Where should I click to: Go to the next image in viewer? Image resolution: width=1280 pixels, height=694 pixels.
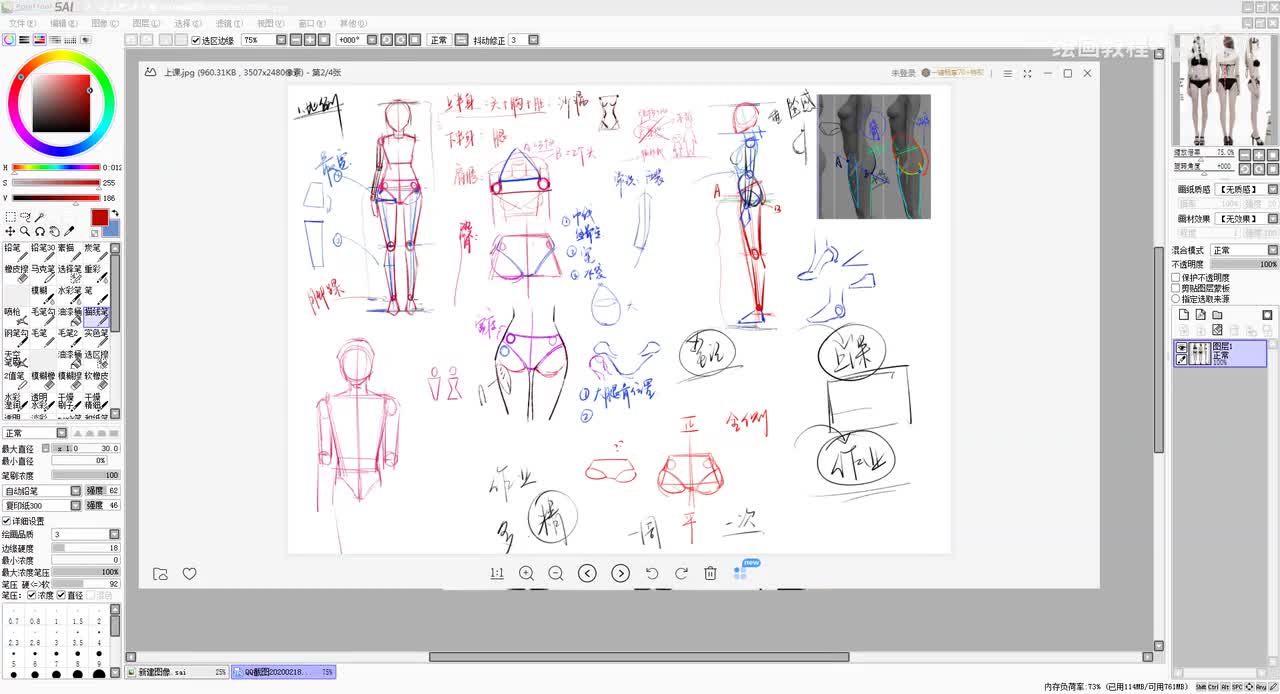pyautogui.click(x=620, y=573)
